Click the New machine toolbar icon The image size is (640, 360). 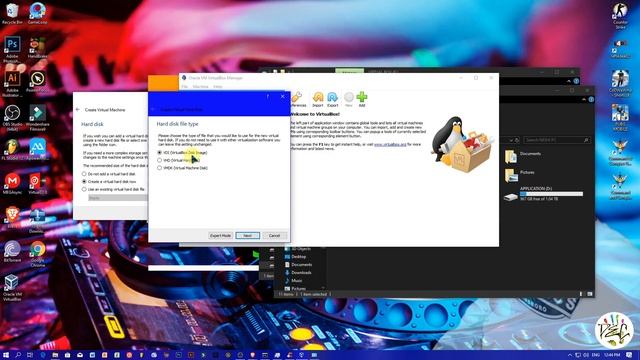point(349,99)
